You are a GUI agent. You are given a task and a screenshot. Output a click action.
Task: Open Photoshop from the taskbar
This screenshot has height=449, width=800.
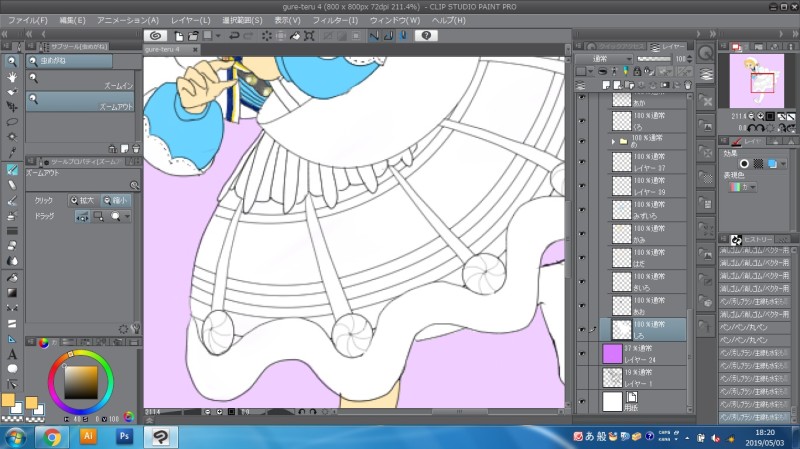click(x=125, y=437)
